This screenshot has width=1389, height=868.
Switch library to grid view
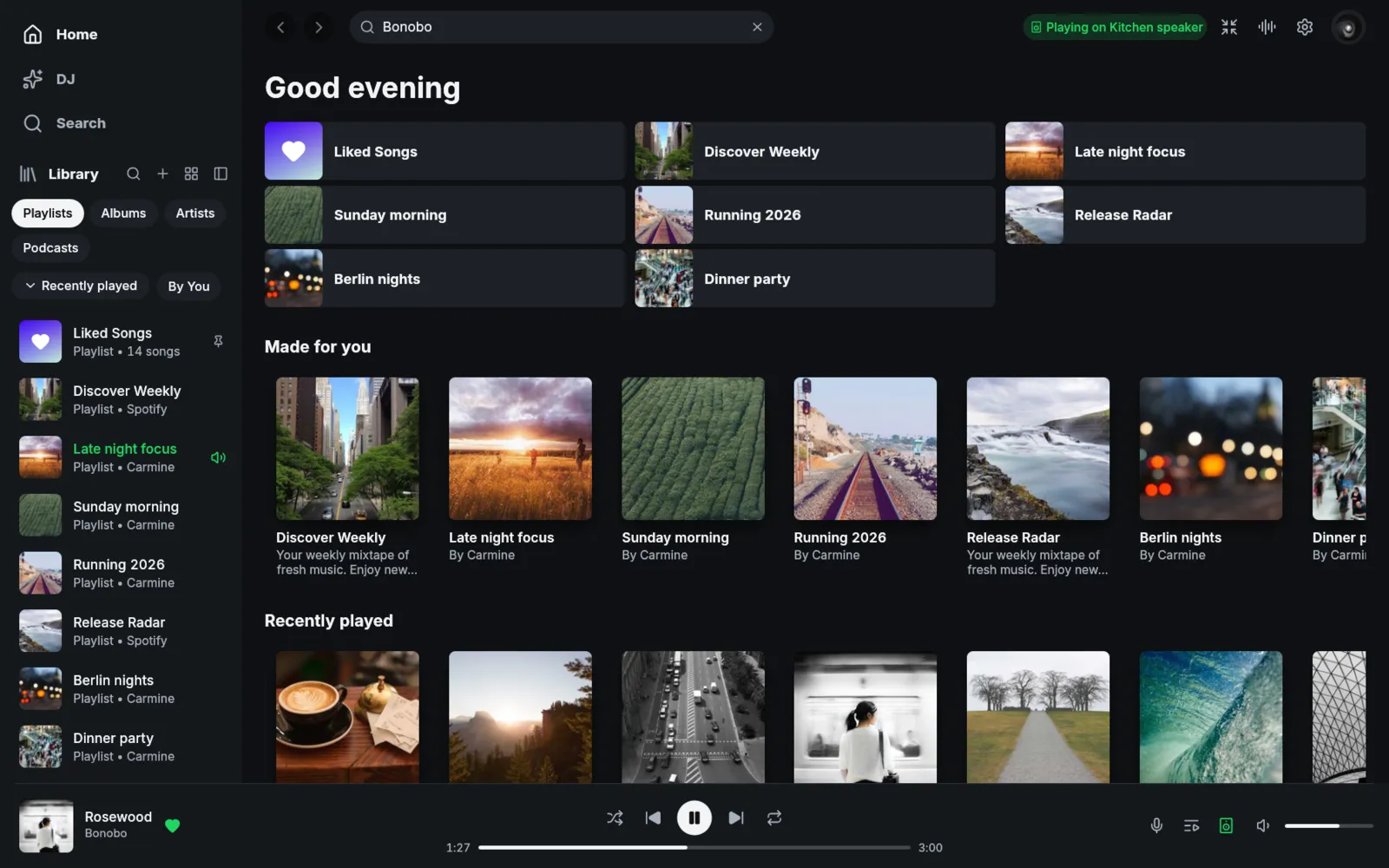pyautogui.click(x=191, y=174)
